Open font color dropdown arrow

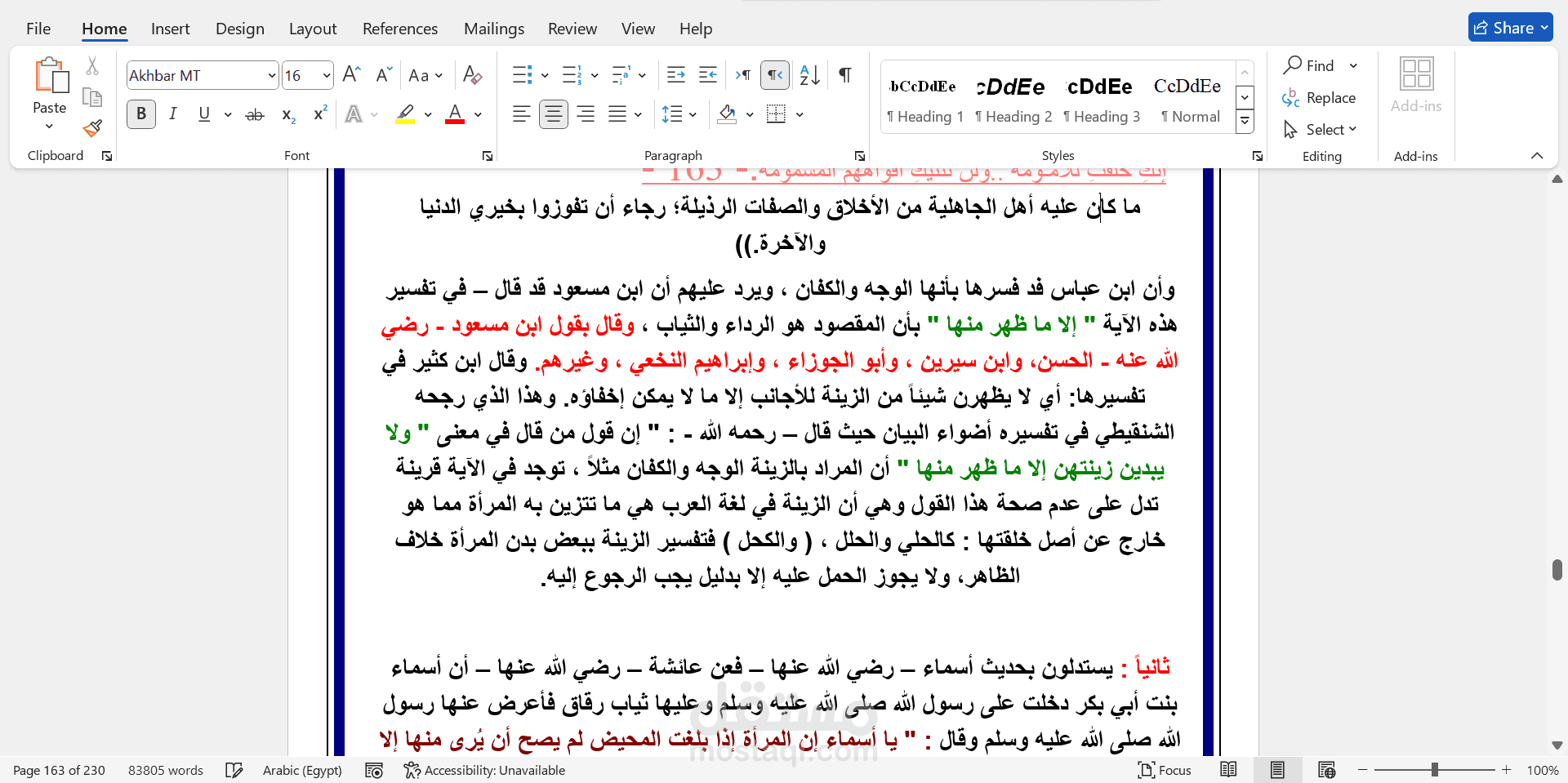[x=478, y=114]
